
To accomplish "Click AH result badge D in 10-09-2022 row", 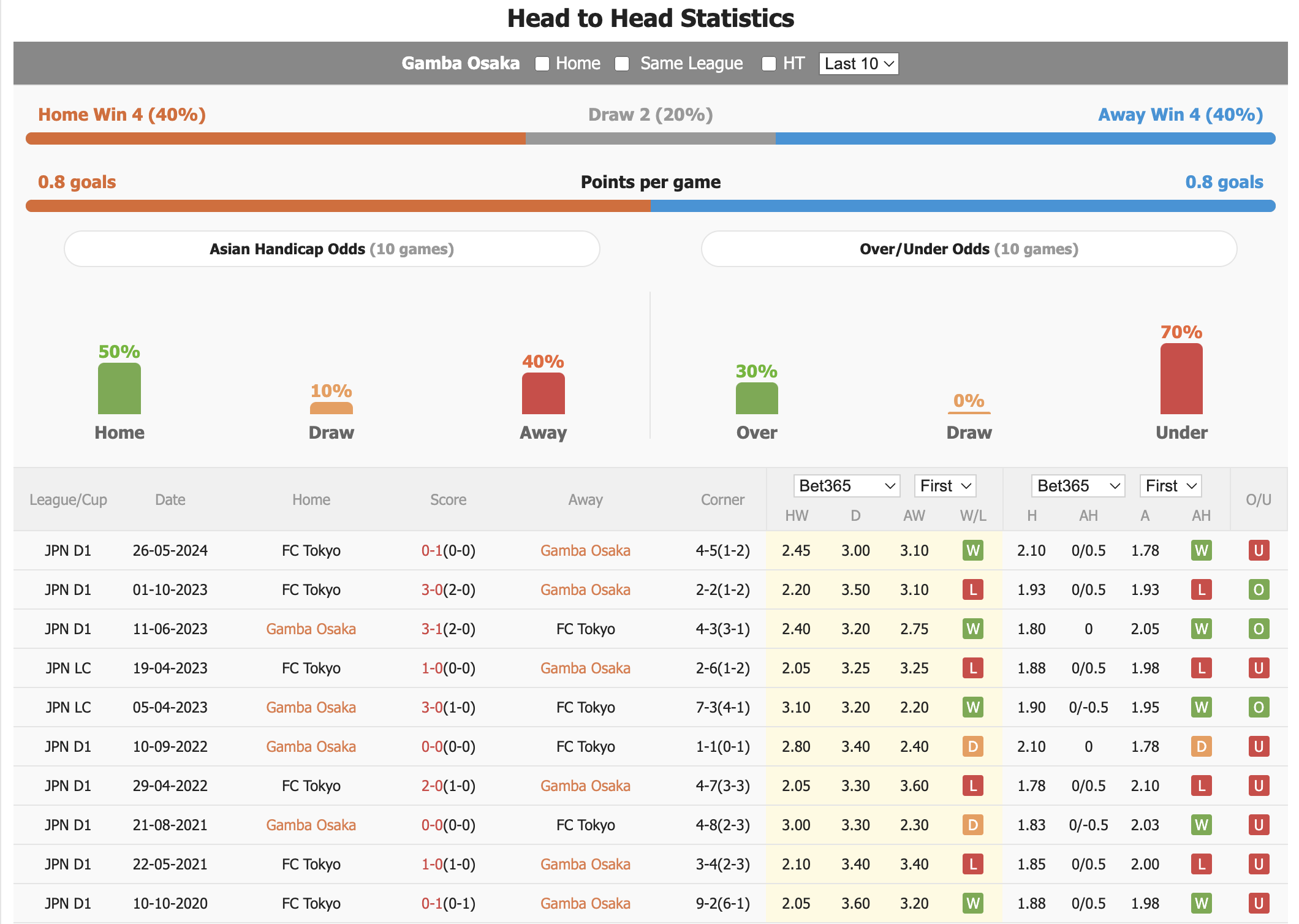I will [x=1202, y=746].
